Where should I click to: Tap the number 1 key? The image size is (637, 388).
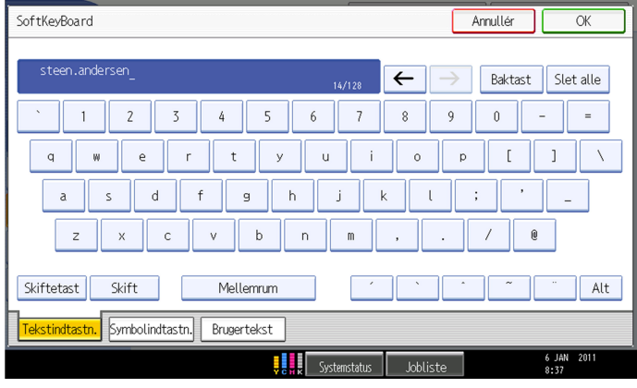coord(84,117)
